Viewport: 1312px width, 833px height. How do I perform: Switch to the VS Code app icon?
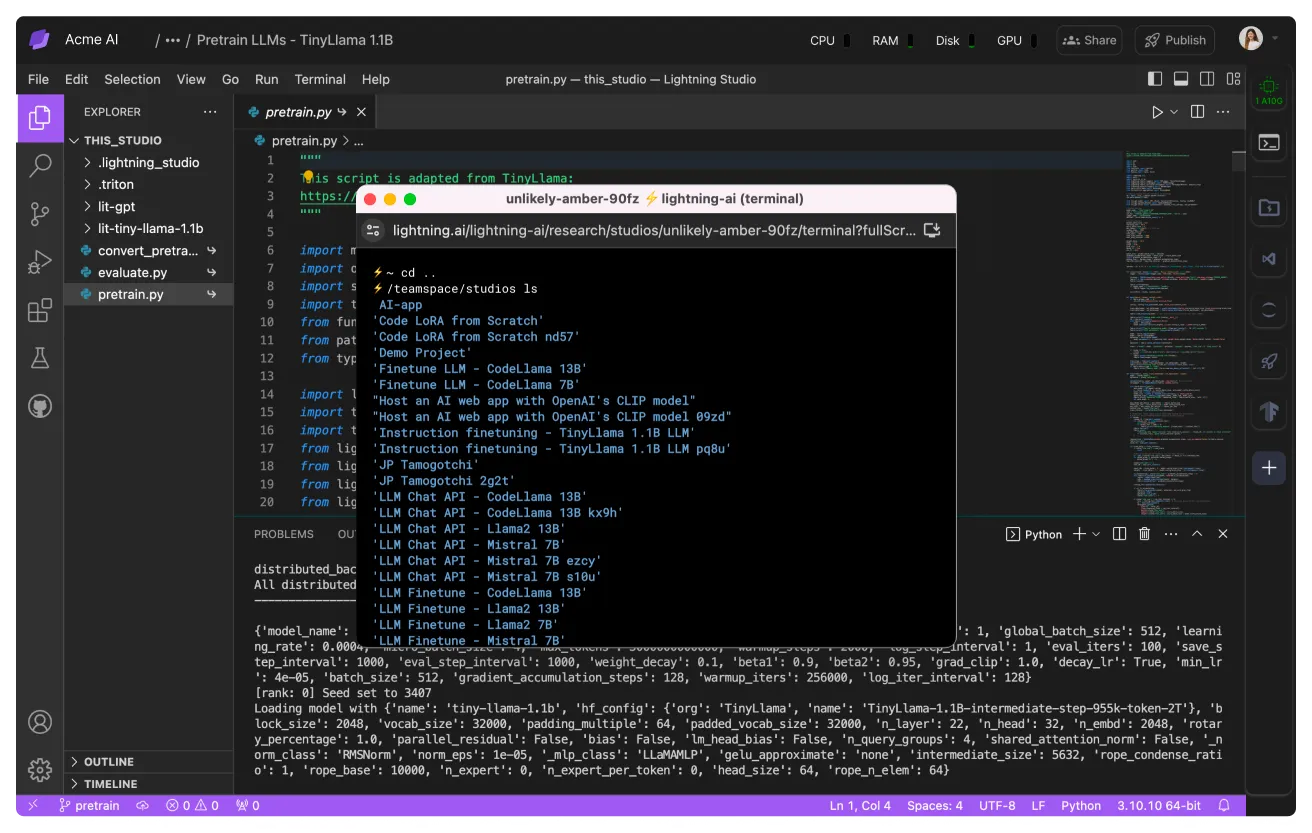[x=1269, y=259]
